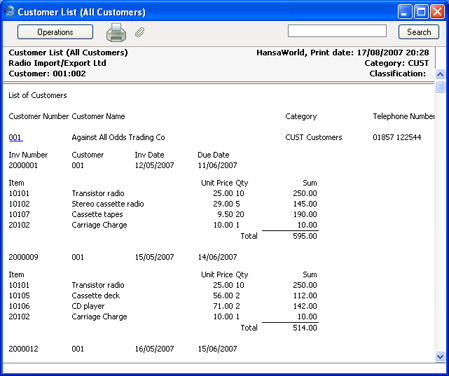Click the 'Due Date' column label
The height and width of the screenshot is (376, 449).
click(213, 155)
